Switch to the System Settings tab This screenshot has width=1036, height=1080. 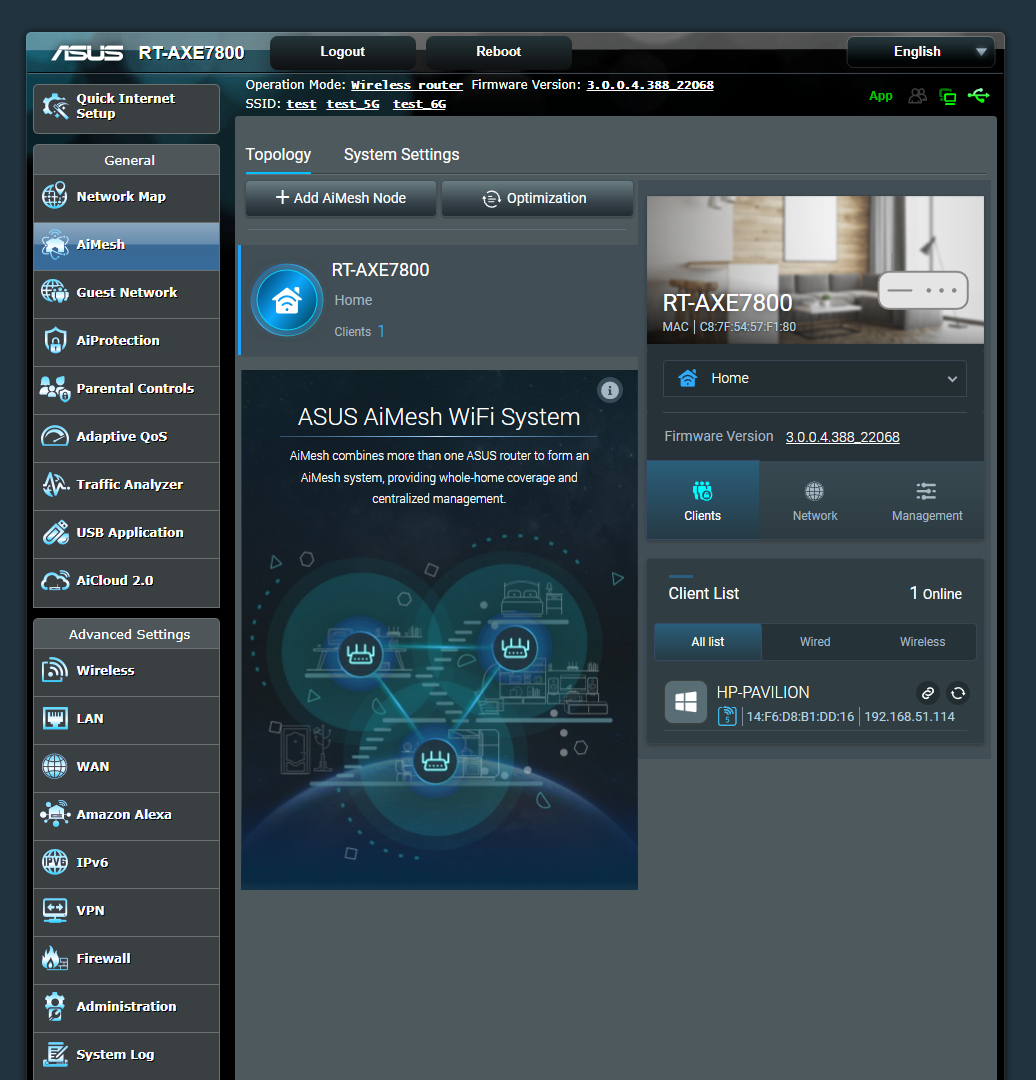pyautogui.click(x=402, y=154)
